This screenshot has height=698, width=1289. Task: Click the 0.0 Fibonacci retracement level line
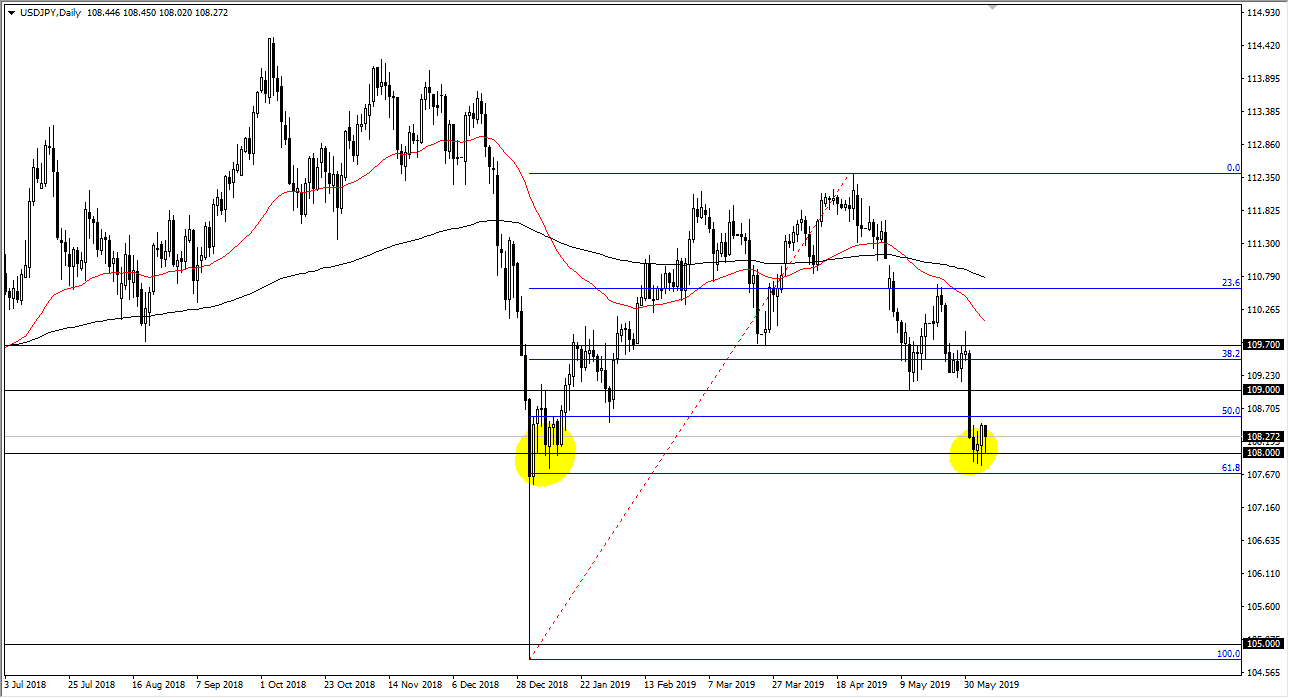[800, 172]
